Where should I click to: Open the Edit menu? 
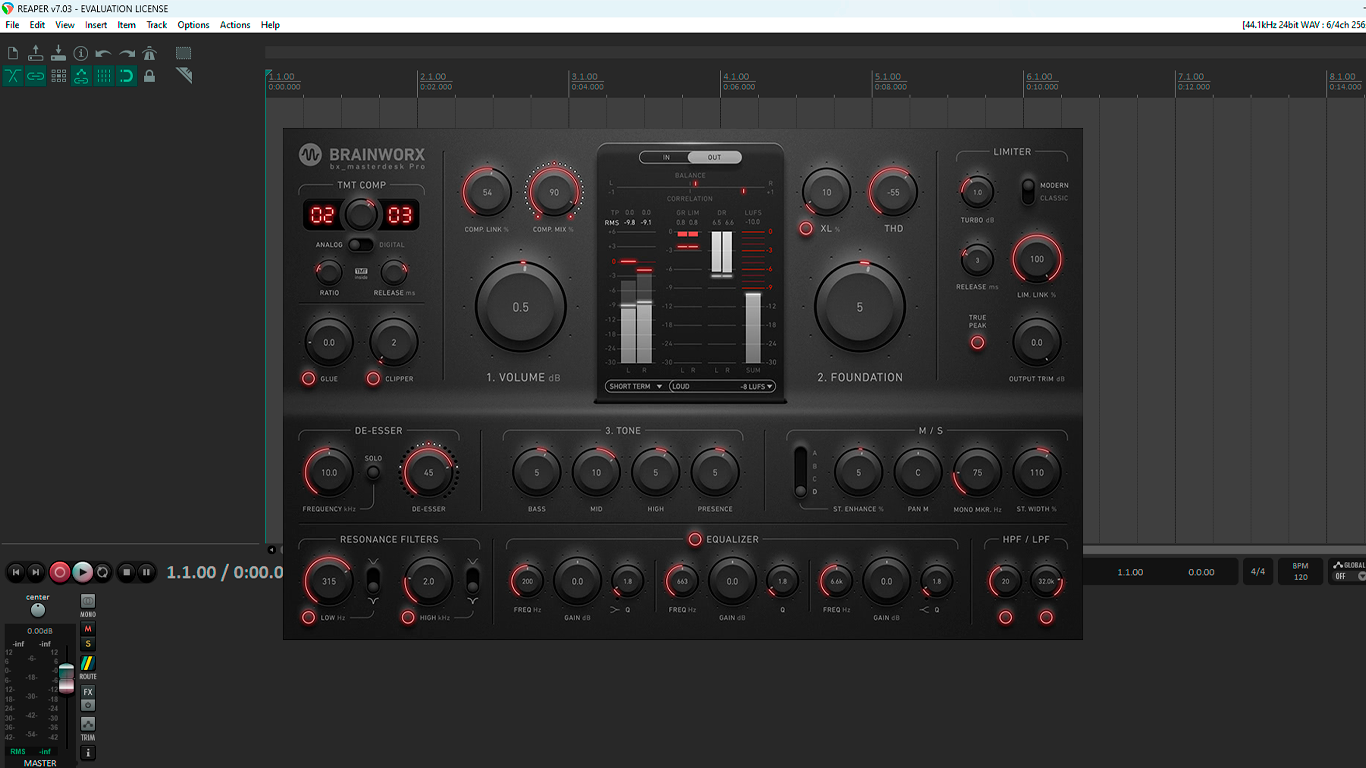point(37,24)
